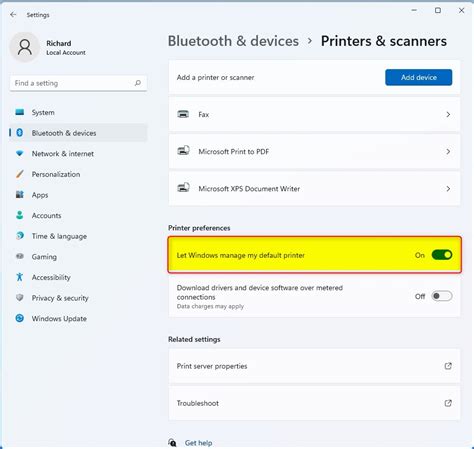Click the back arrow icon in Settings
The width and height of the screenshot is (474, 449).
click(13, 15)
